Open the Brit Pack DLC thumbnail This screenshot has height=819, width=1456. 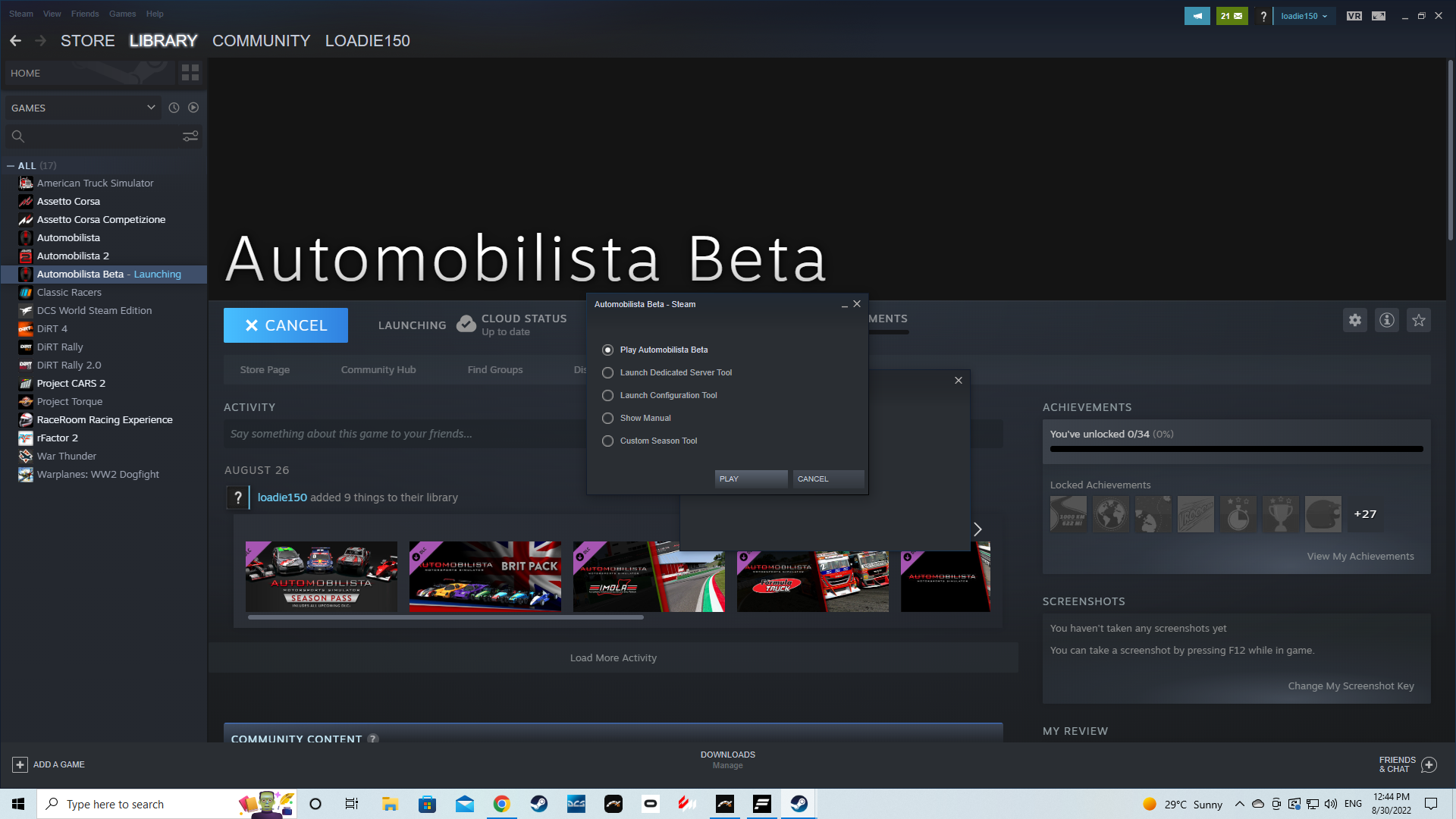[485, 576]
